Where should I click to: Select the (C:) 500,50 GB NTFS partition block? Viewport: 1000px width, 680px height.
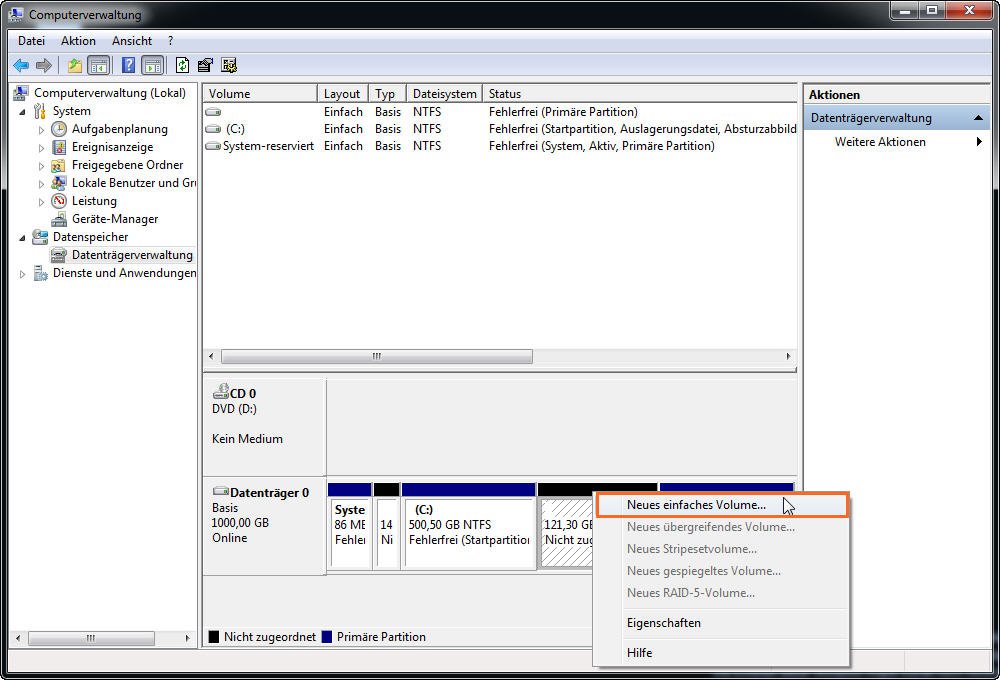pos(469,526)
